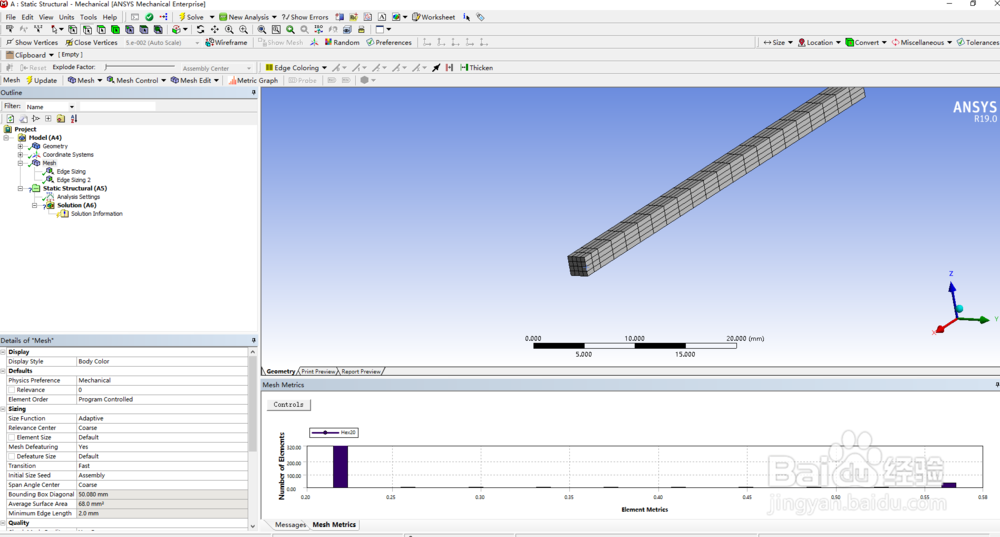The image size is (1000, 537).
Task: Select the Face selection filter
Action: tap(101, 29)
